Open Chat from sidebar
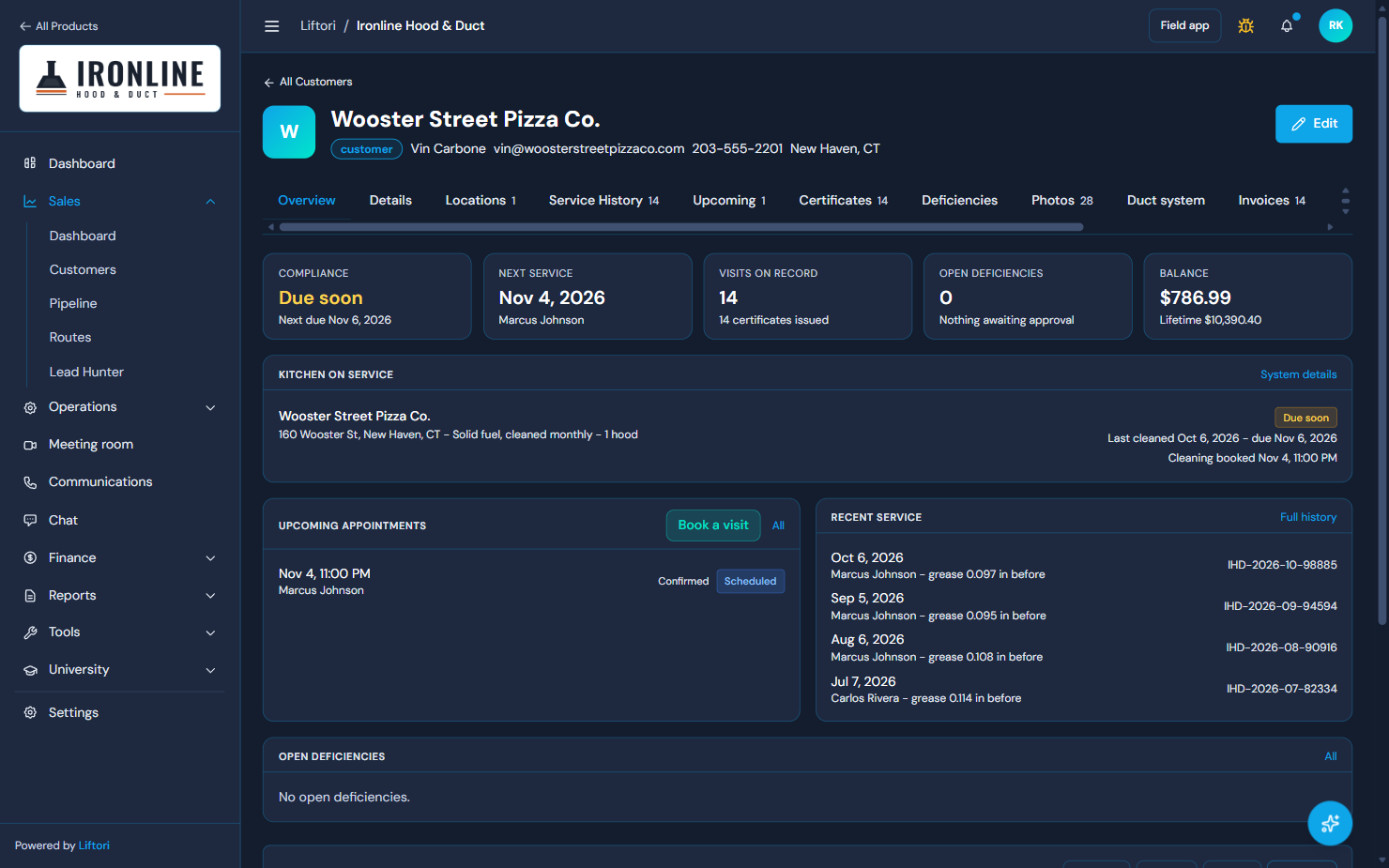Image resolution: width=1389 pixels, height=868 pixels. [x=120, y=520]
